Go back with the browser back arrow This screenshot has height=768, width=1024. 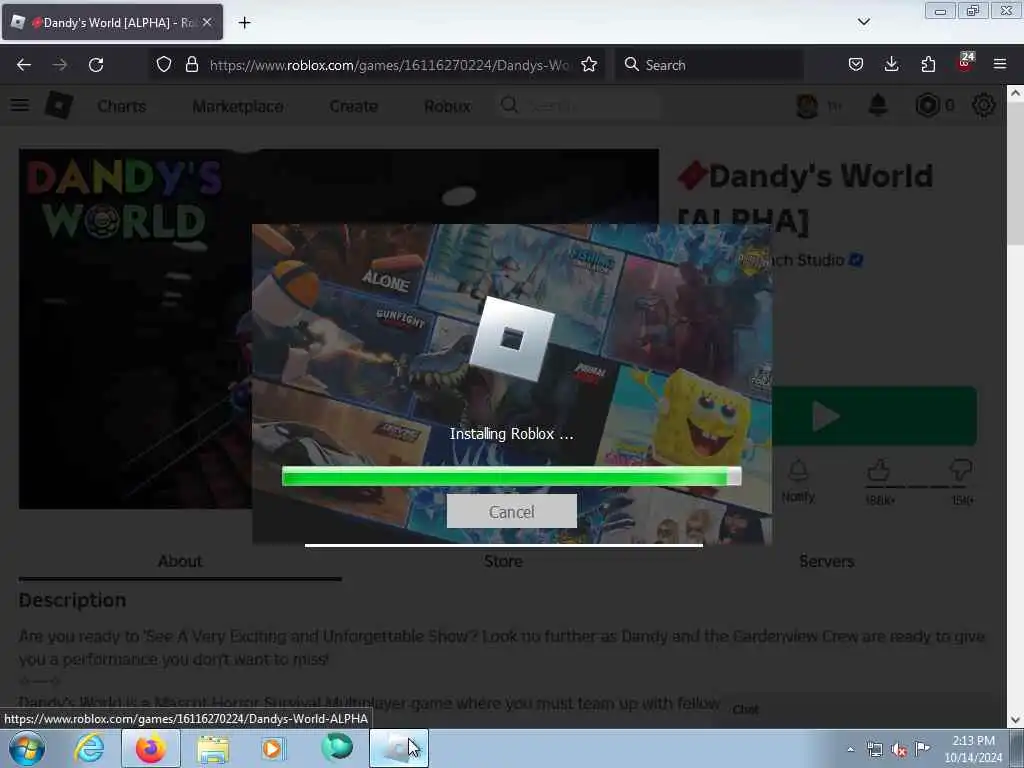(x=24, y=65)
